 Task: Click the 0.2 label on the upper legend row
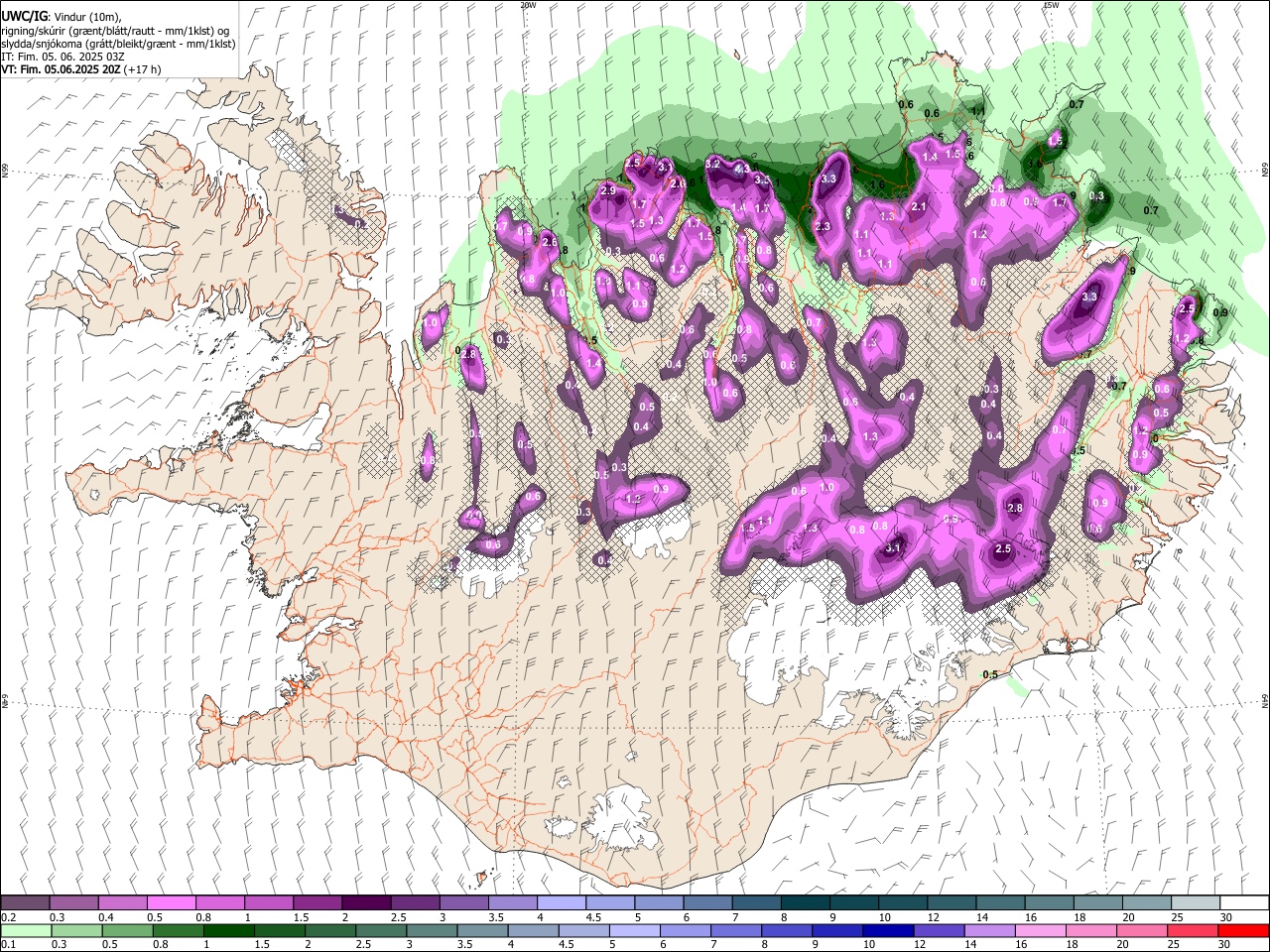[x=9, y=917]
